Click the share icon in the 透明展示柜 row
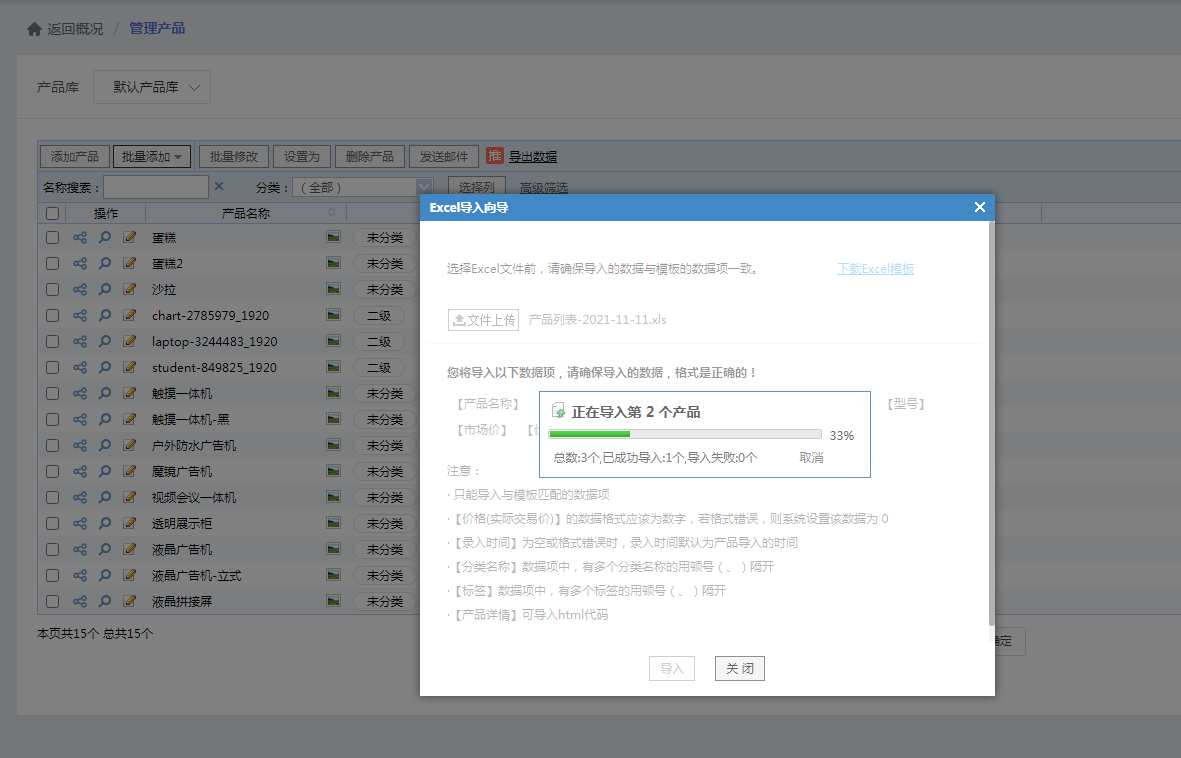1181x758 pixels. (80, 523)
